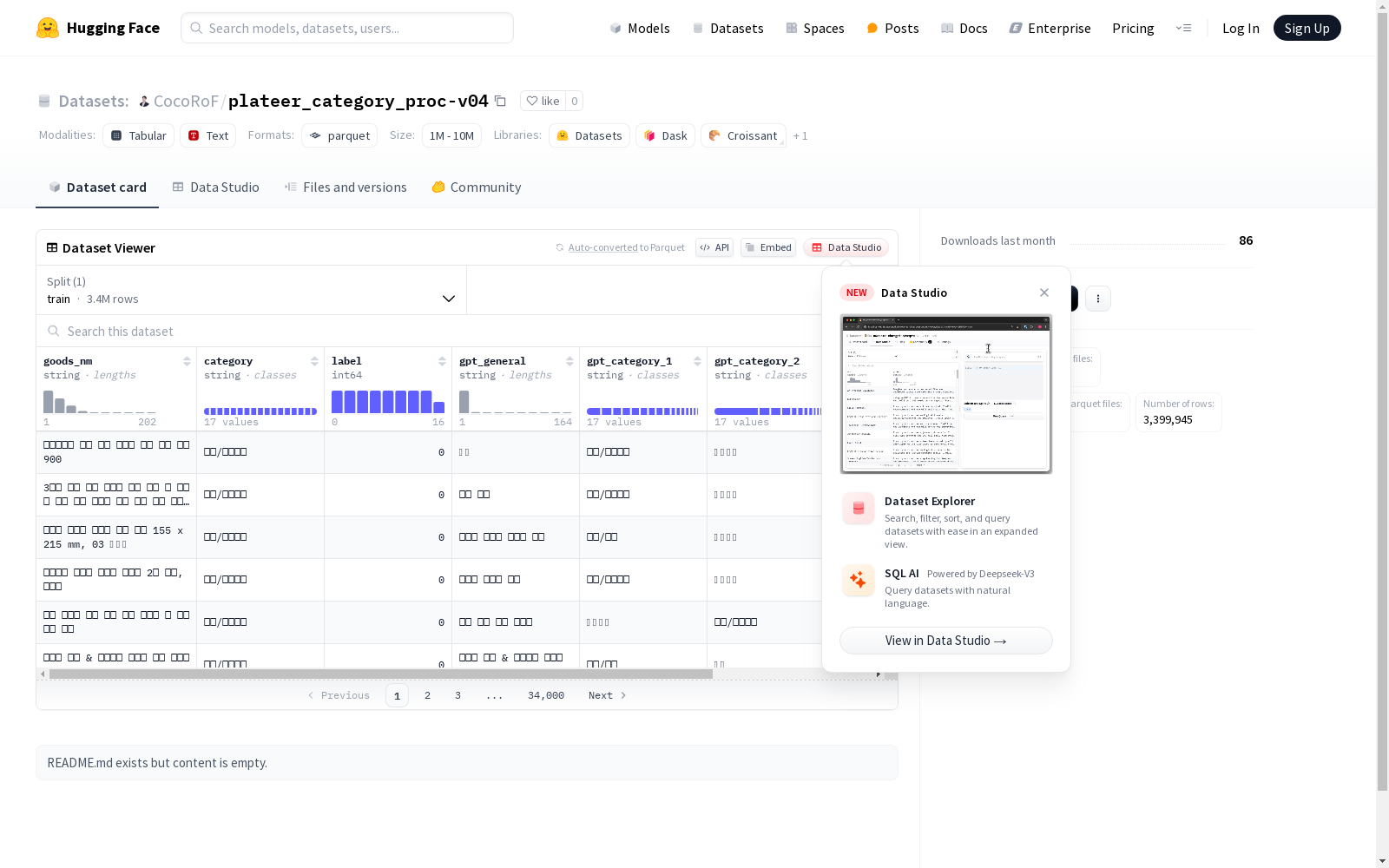This screenshot has width=1389, height=868.
Task: Click the gpt_category_2 column header
Action: tap(757, 361)
